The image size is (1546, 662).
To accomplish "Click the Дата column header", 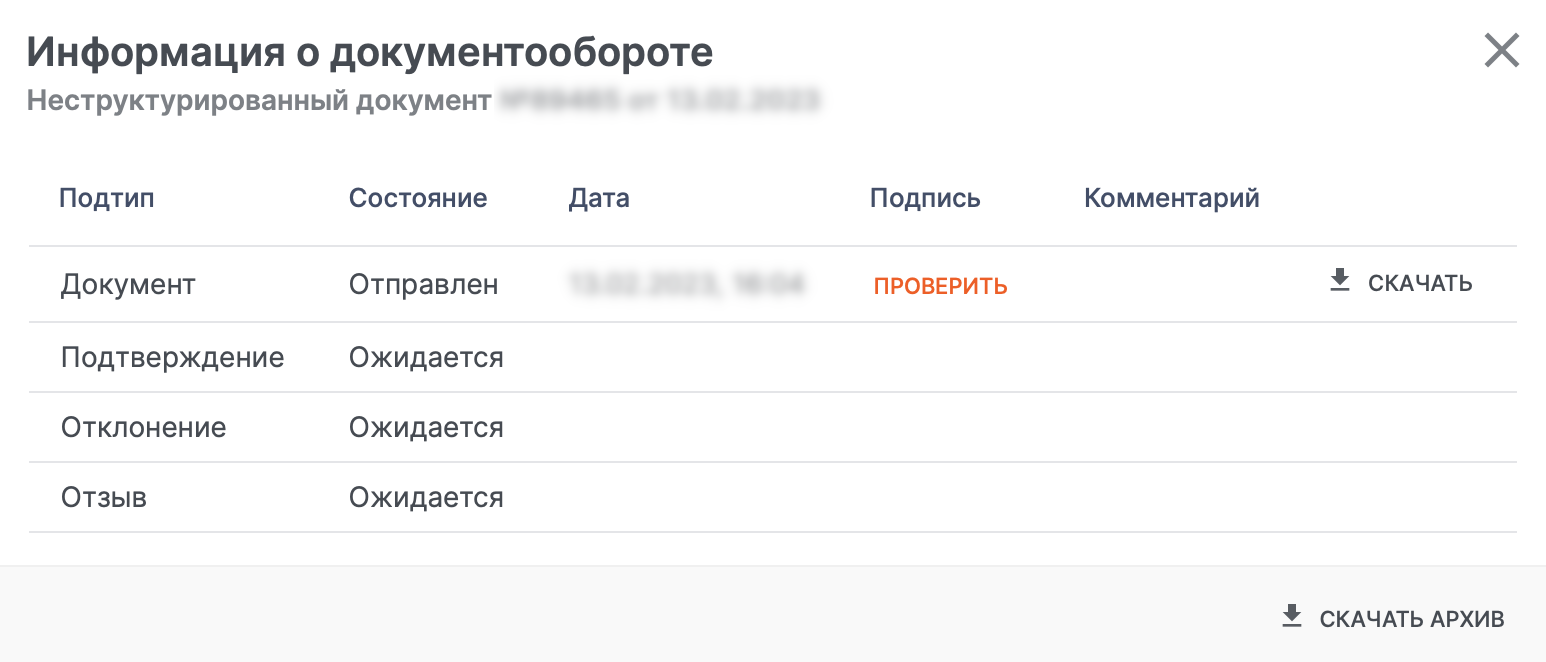I will click(599, 198).
